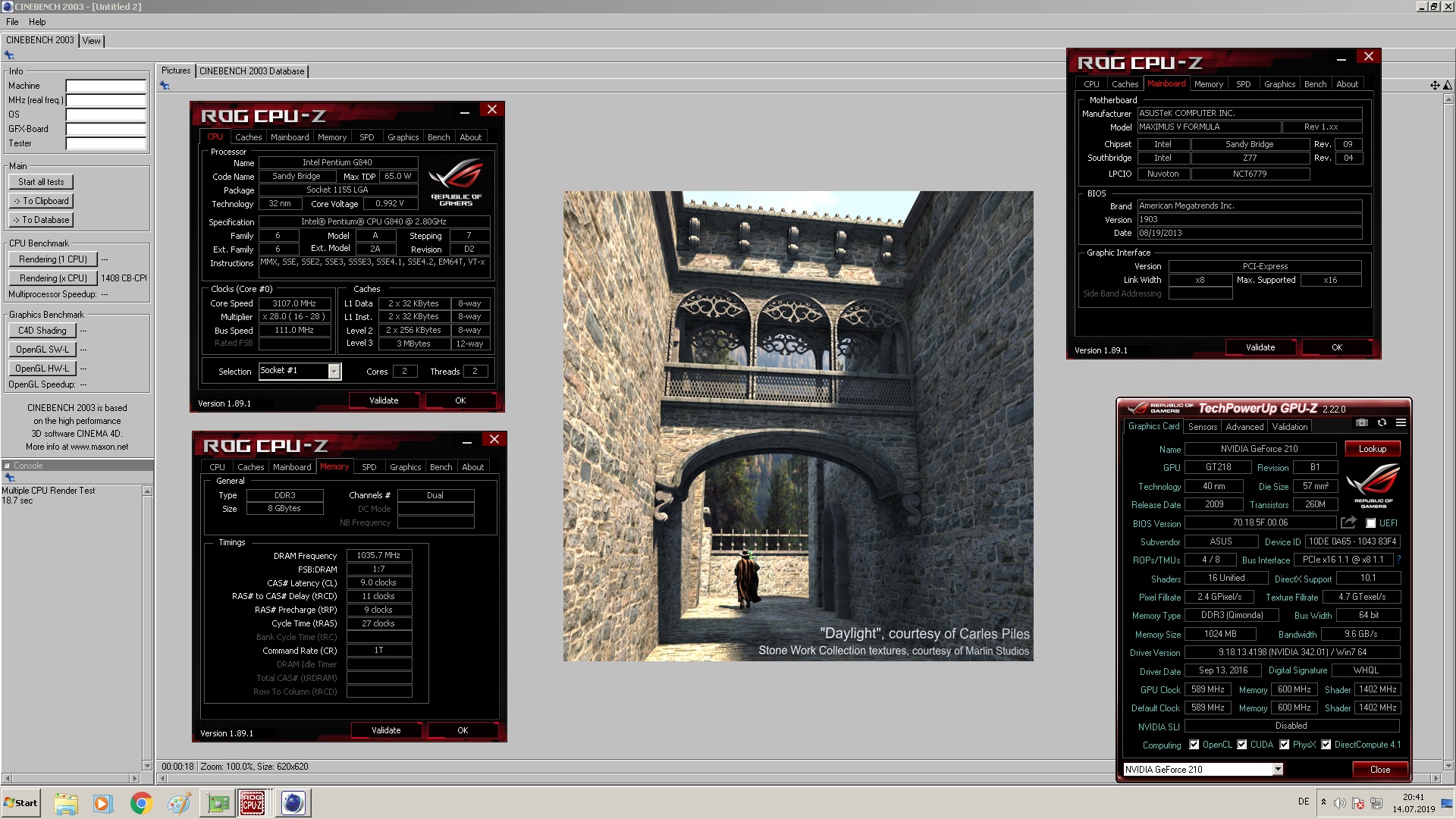Switch to the CINEBENCH taskbar button
The width and height of the screenshot is (1456, 819).
point(293,803)
